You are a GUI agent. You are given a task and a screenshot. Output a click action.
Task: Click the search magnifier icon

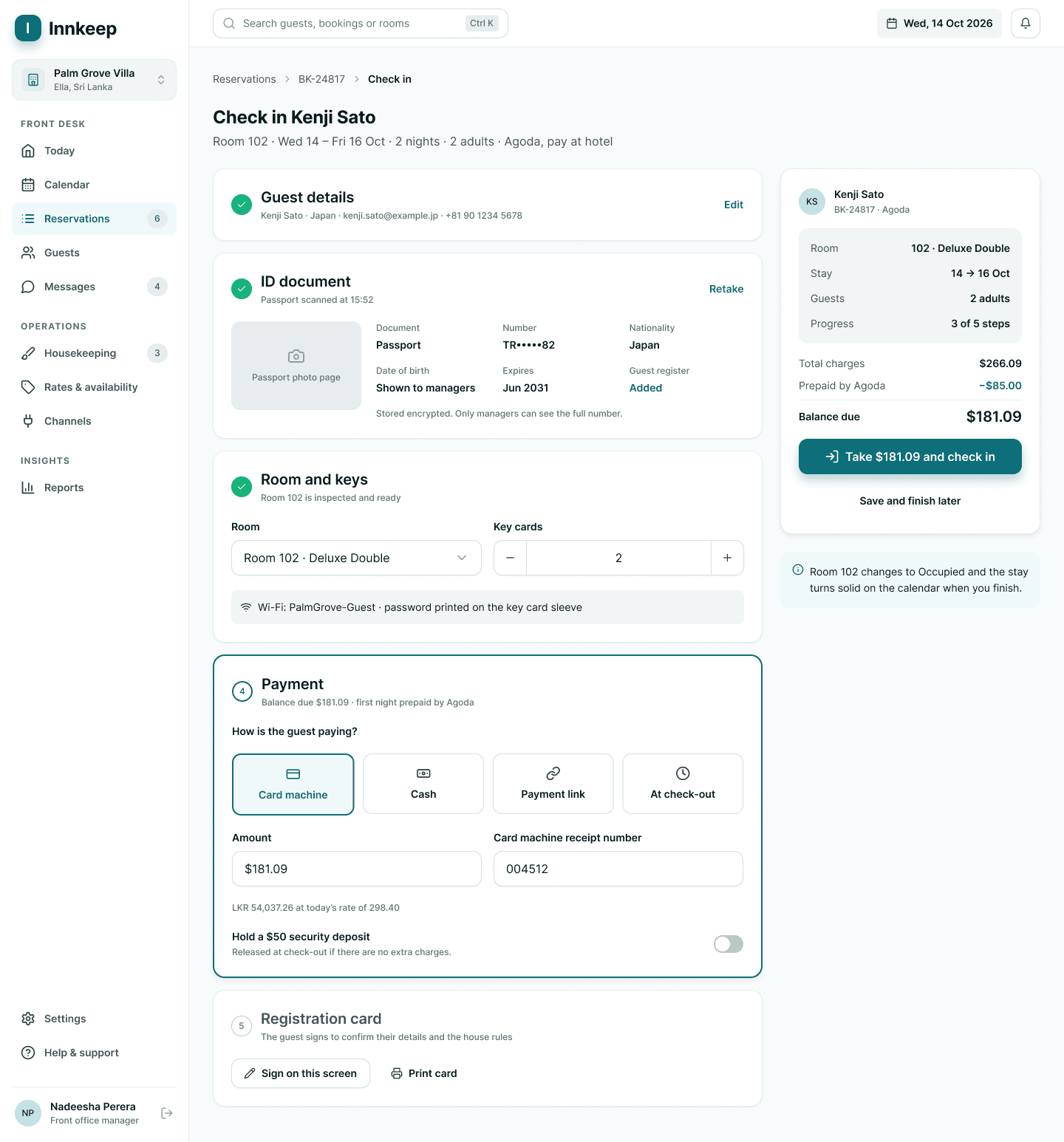coord(229,24)
